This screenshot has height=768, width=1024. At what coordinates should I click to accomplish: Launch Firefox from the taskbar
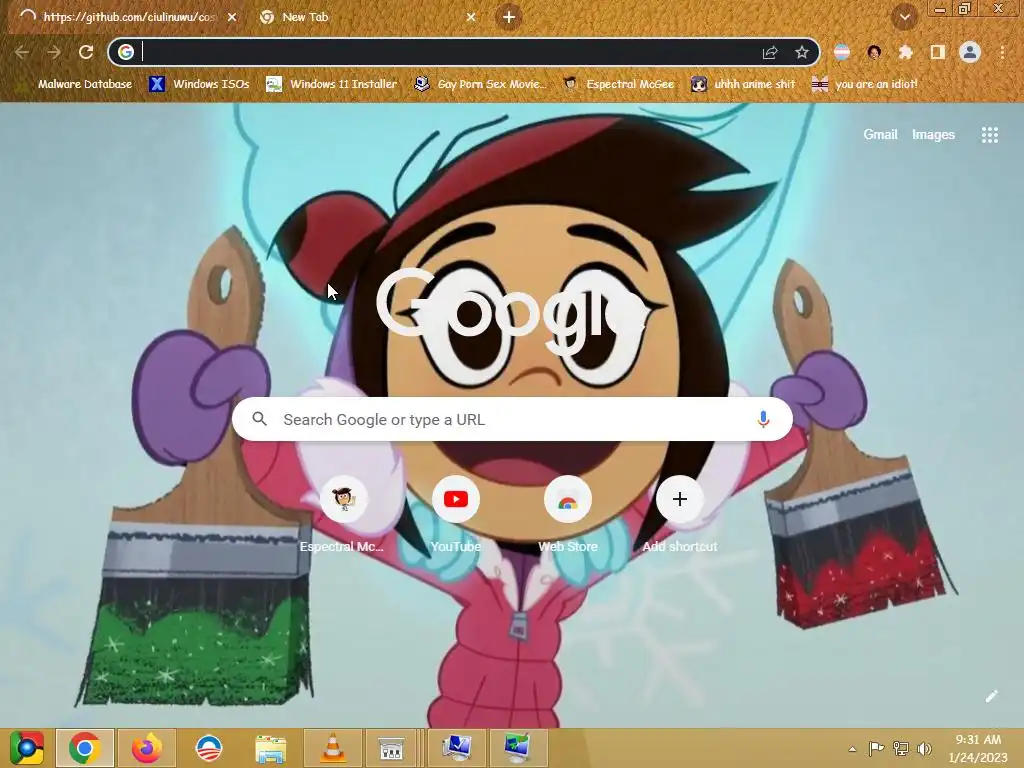point(147,748)
